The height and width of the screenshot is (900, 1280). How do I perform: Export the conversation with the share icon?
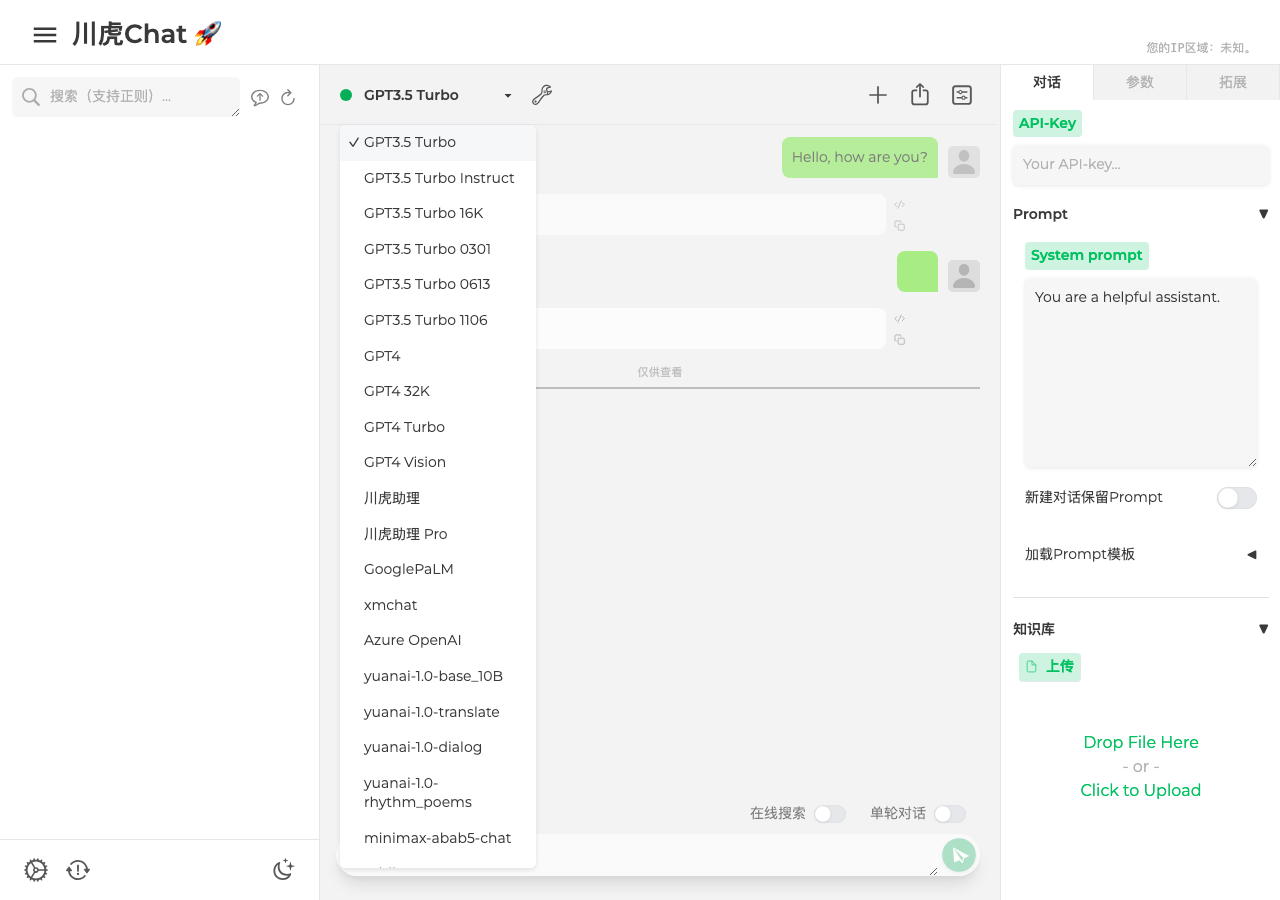point(920,95)
